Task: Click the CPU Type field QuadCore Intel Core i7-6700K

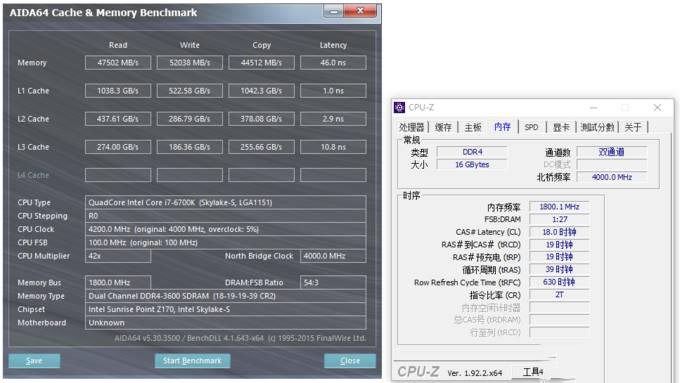Action: pyautogui.click(x=226, y=203)
